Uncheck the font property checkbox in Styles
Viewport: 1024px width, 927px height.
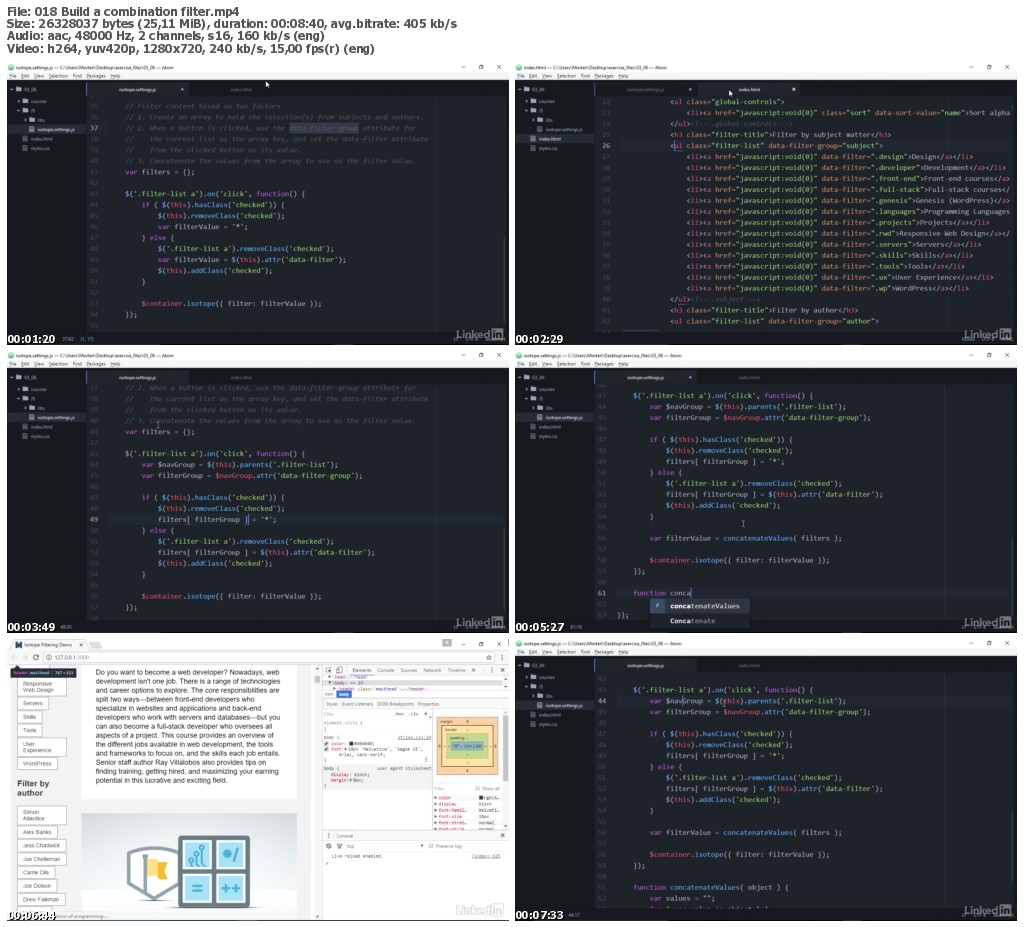pos(327,749)
